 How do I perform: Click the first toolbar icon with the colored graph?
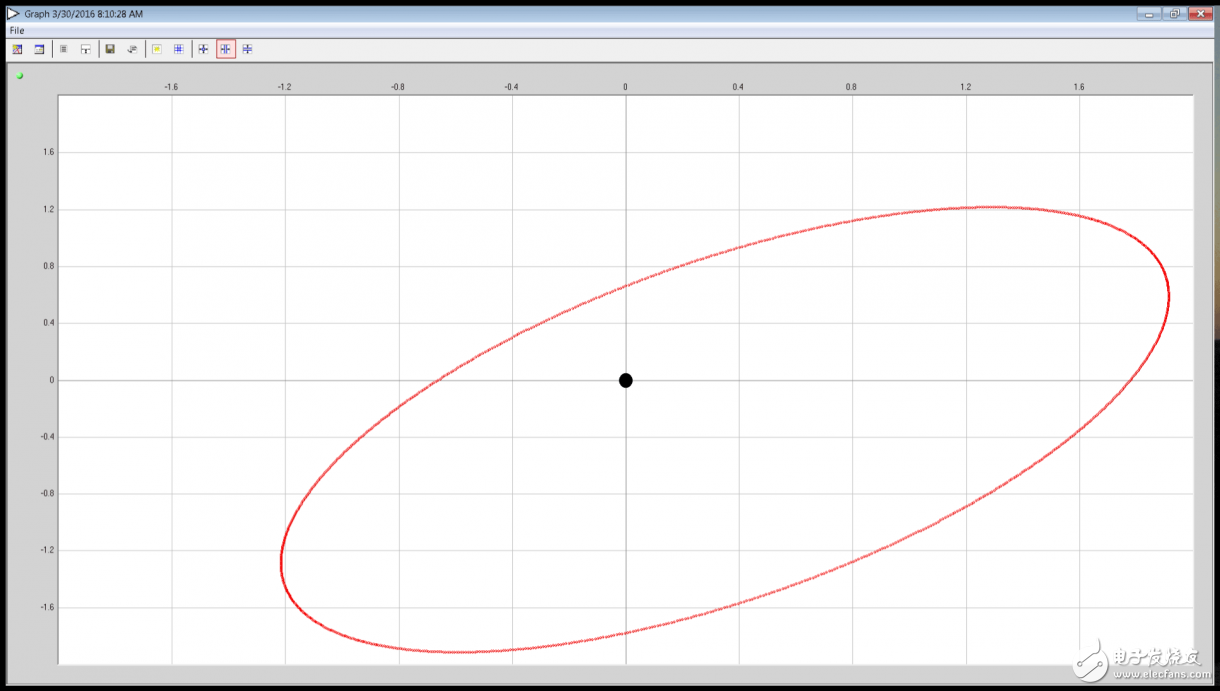[x=17, y=49]
